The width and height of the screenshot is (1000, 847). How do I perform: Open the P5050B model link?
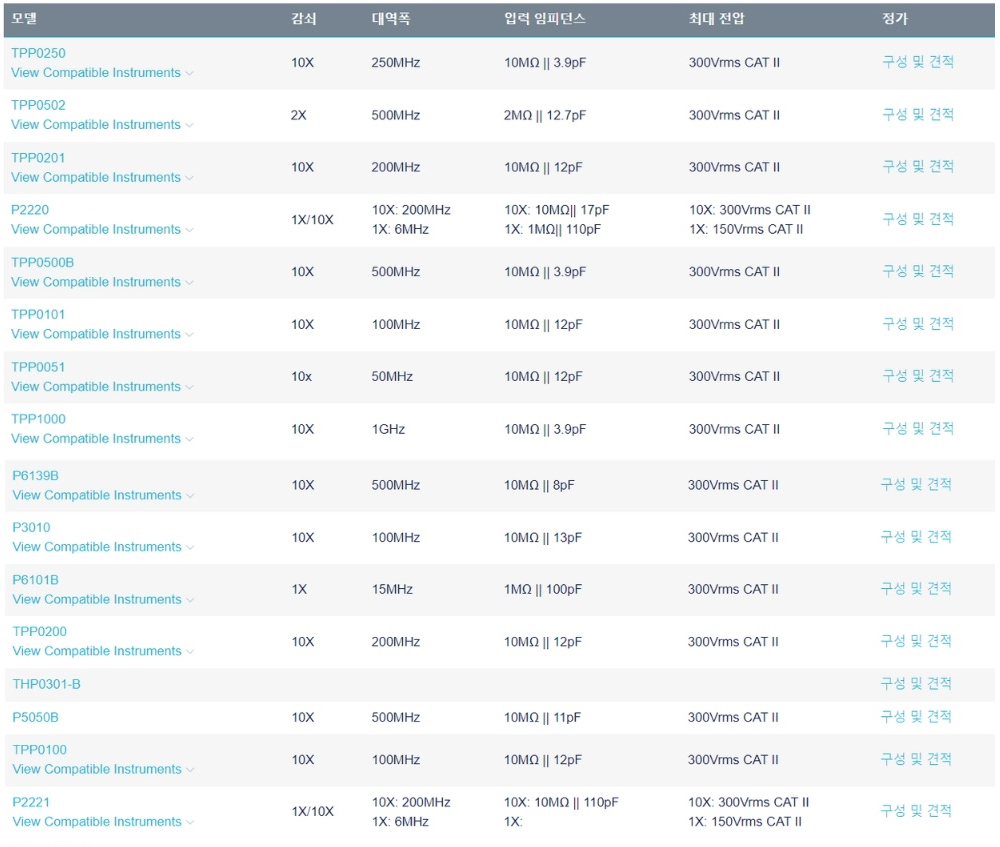(36, 718)
